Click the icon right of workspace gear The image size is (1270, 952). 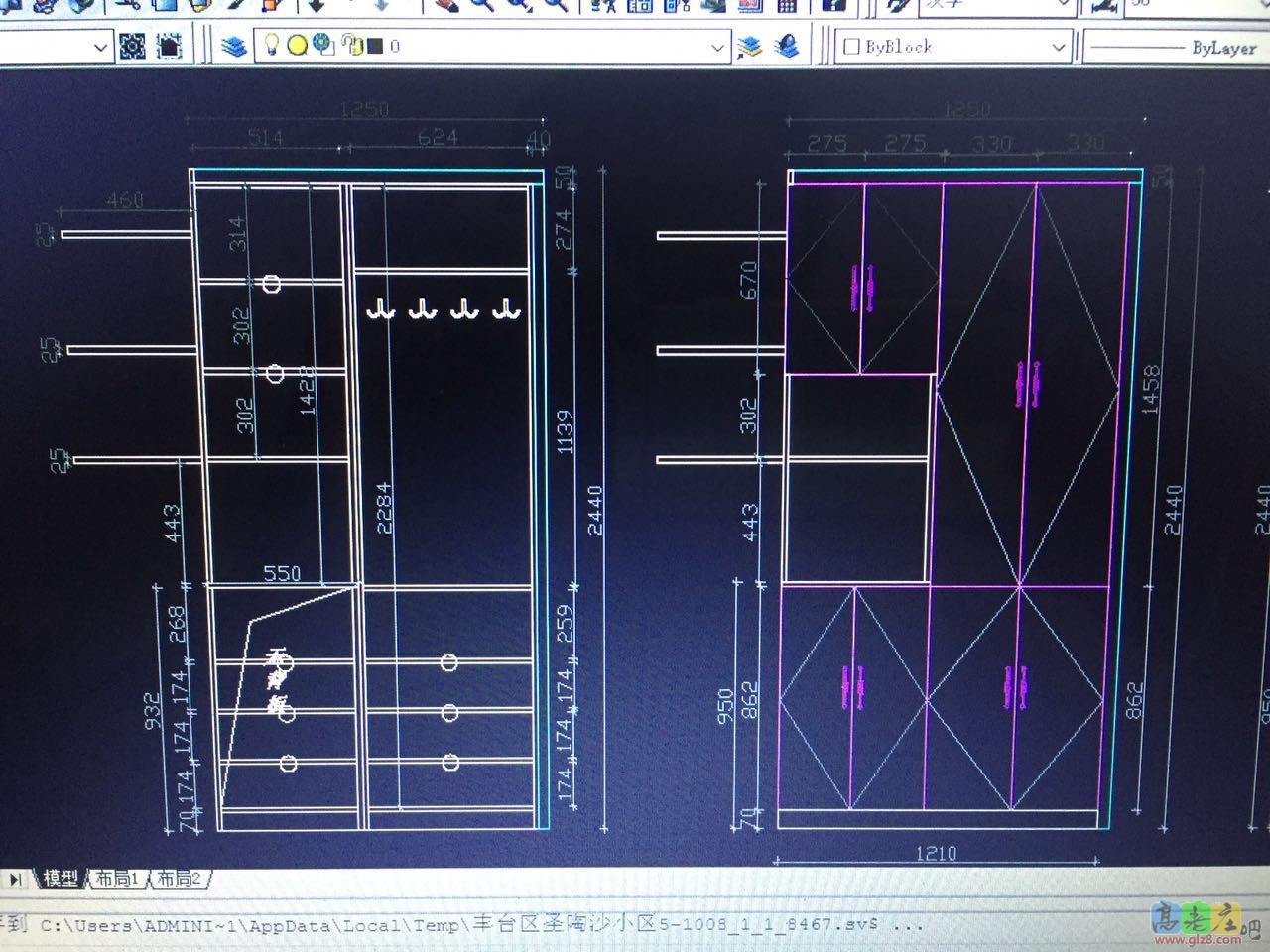point(170,46)
